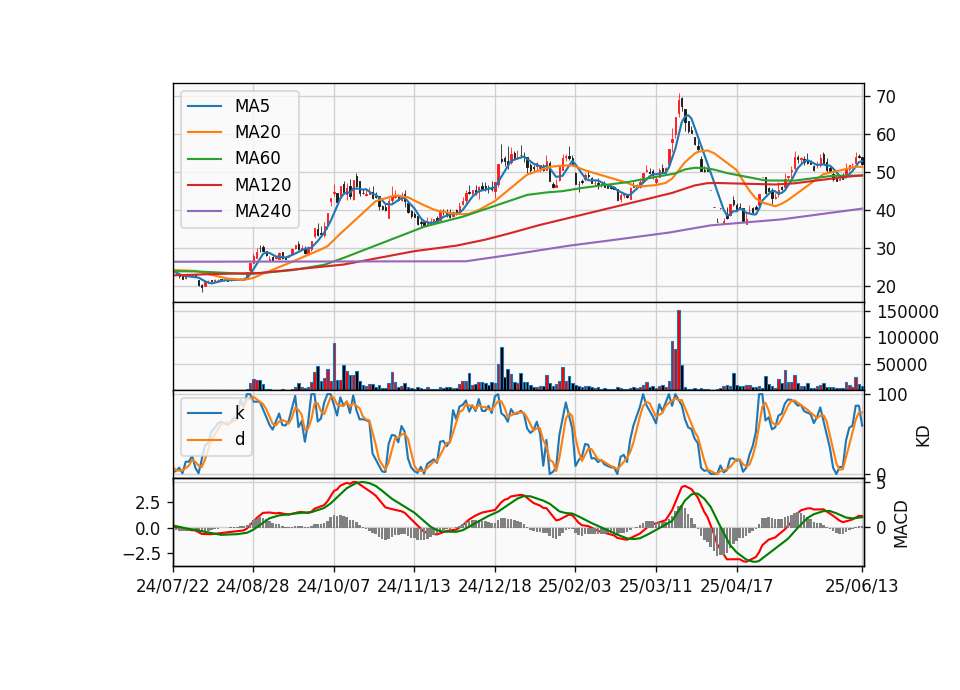Click the MACD left axis value 2.5
The width and height of the screenshot is (960, 690).
(148, 503)
